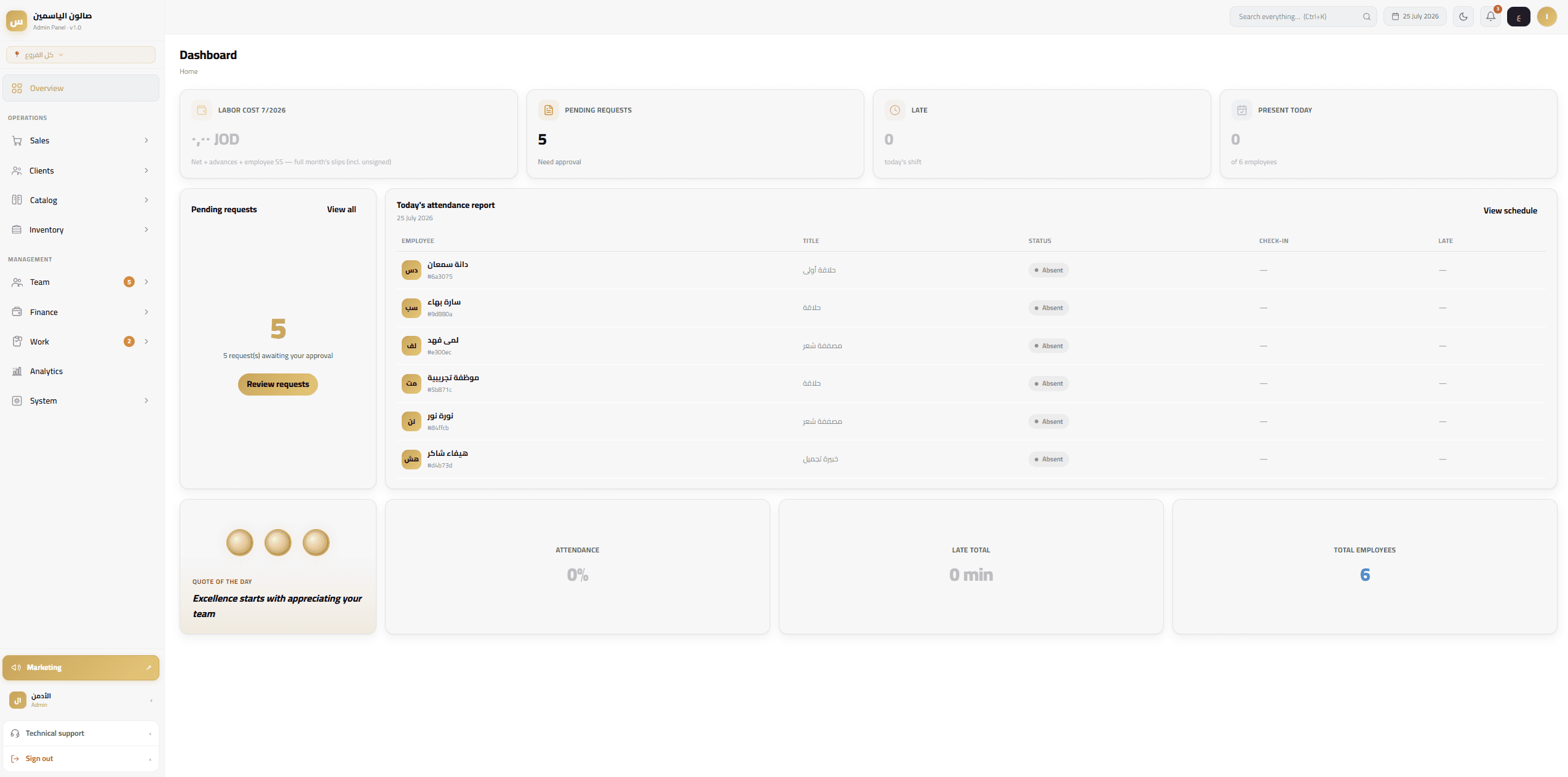Open the Work menu item
Viewport: 1568px width, 777px height.
81,341
